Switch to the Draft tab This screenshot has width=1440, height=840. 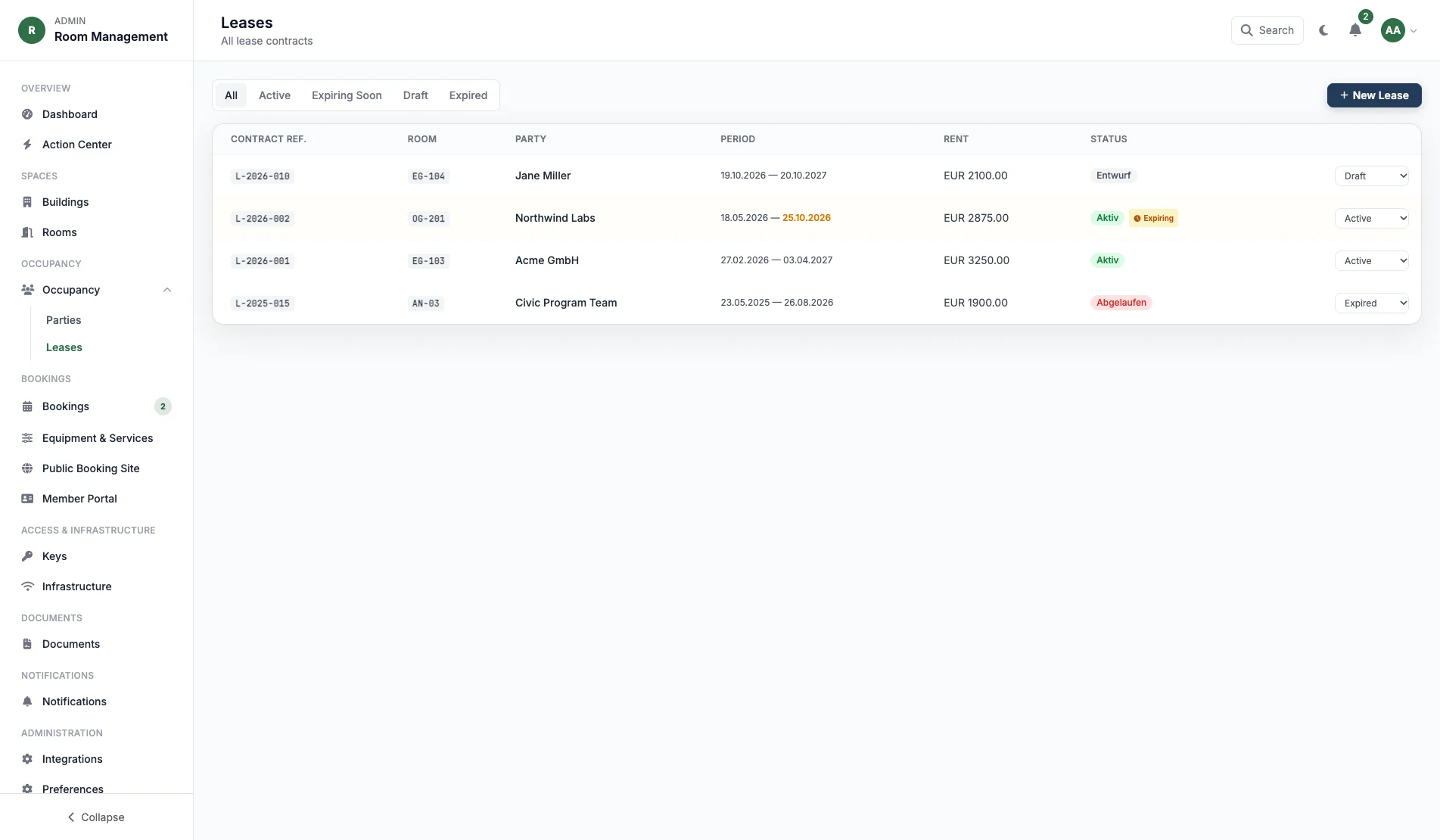point(415,95)
